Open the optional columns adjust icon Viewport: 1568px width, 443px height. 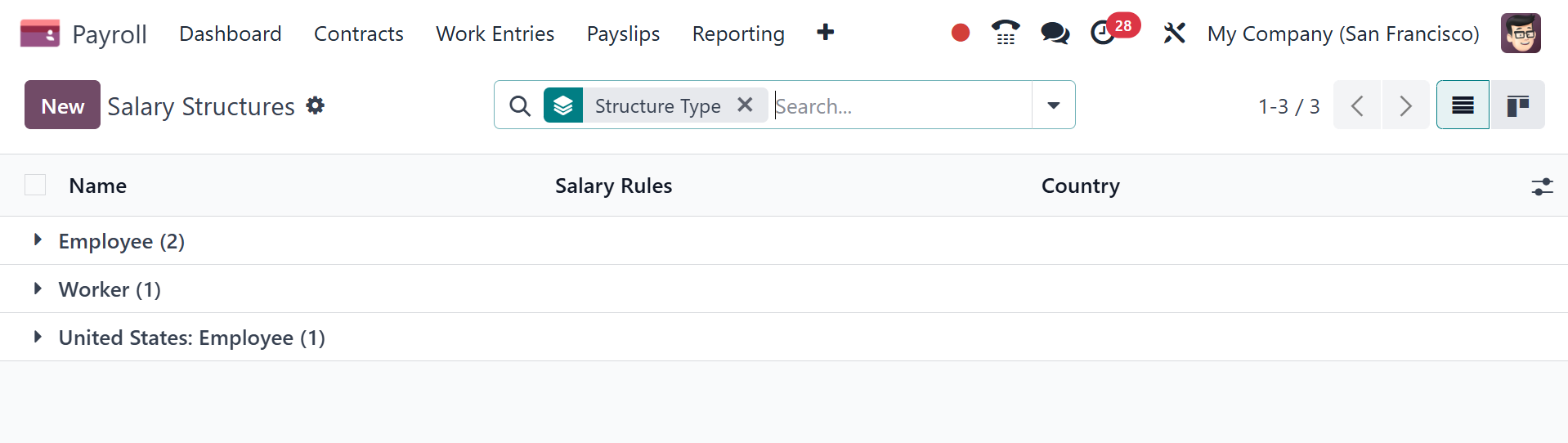[x=1542, y=186]
